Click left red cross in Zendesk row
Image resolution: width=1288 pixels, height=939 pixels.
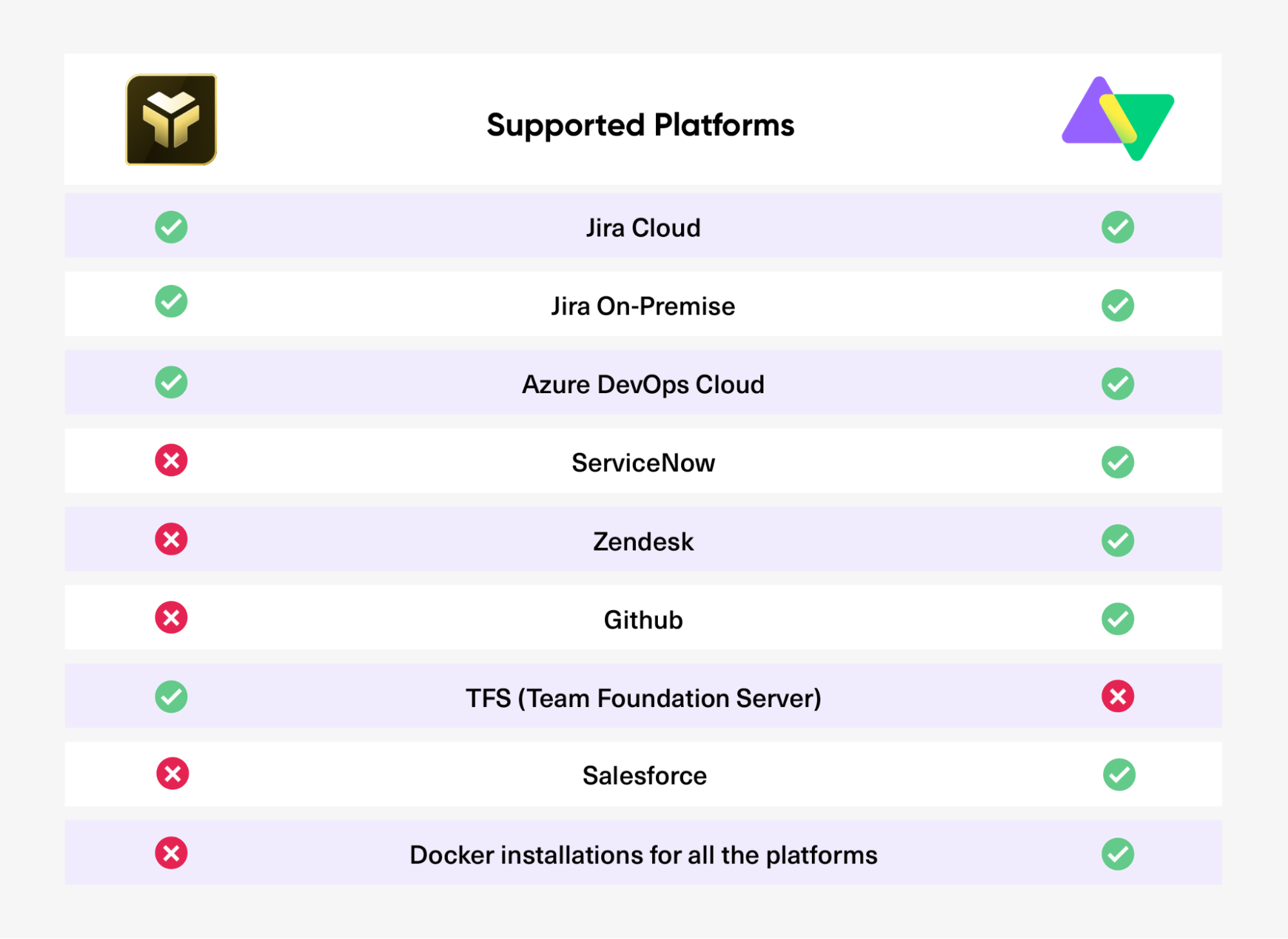pos(171,539)
